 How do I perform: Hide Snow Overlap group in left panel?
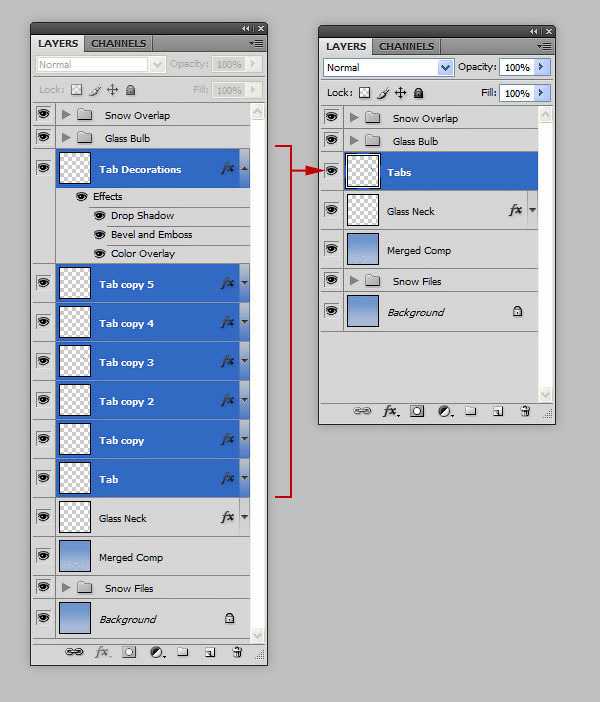[x=43, y=113]
